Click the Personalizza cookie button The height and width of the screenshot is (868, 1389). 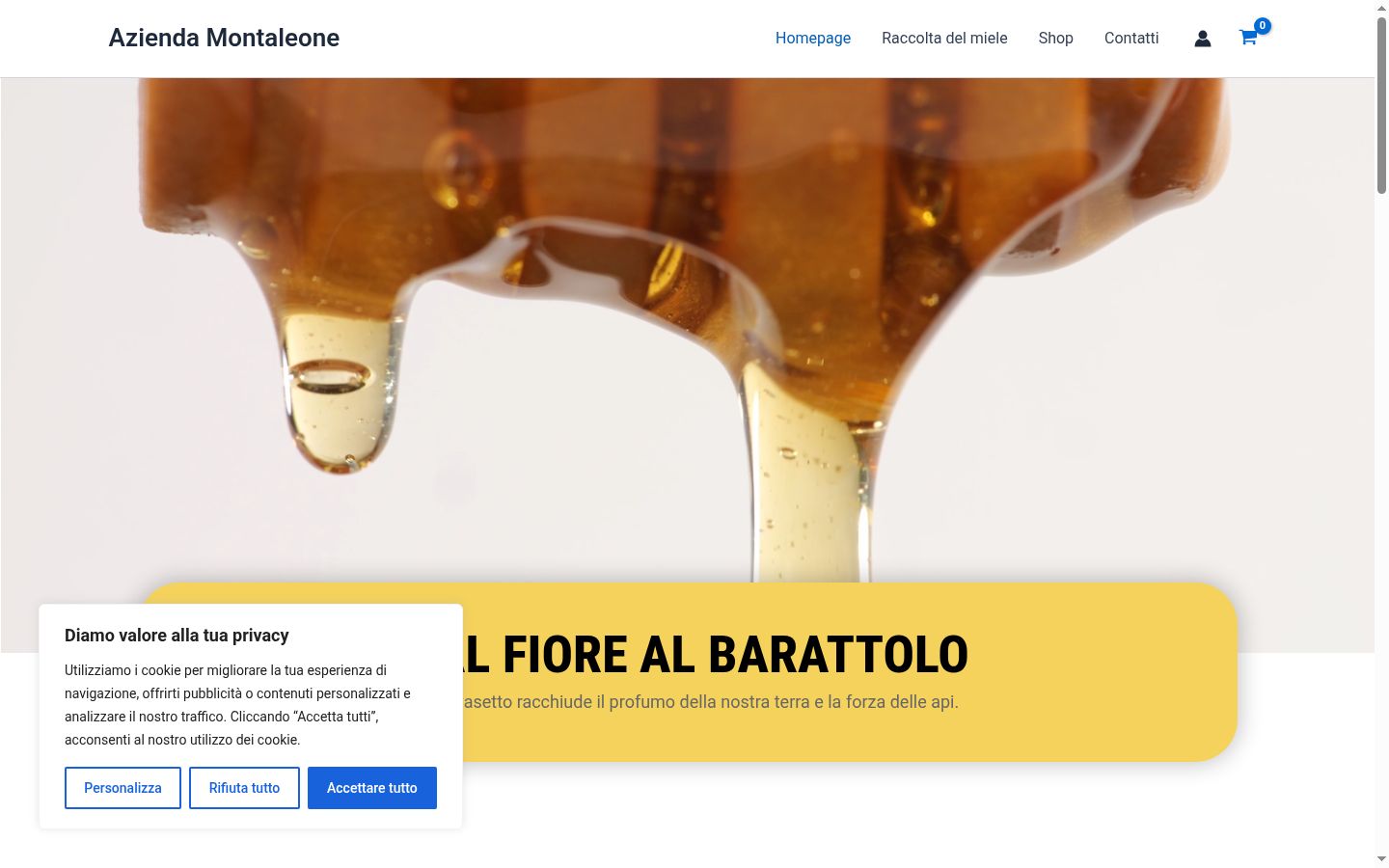[x=123, y=788]
